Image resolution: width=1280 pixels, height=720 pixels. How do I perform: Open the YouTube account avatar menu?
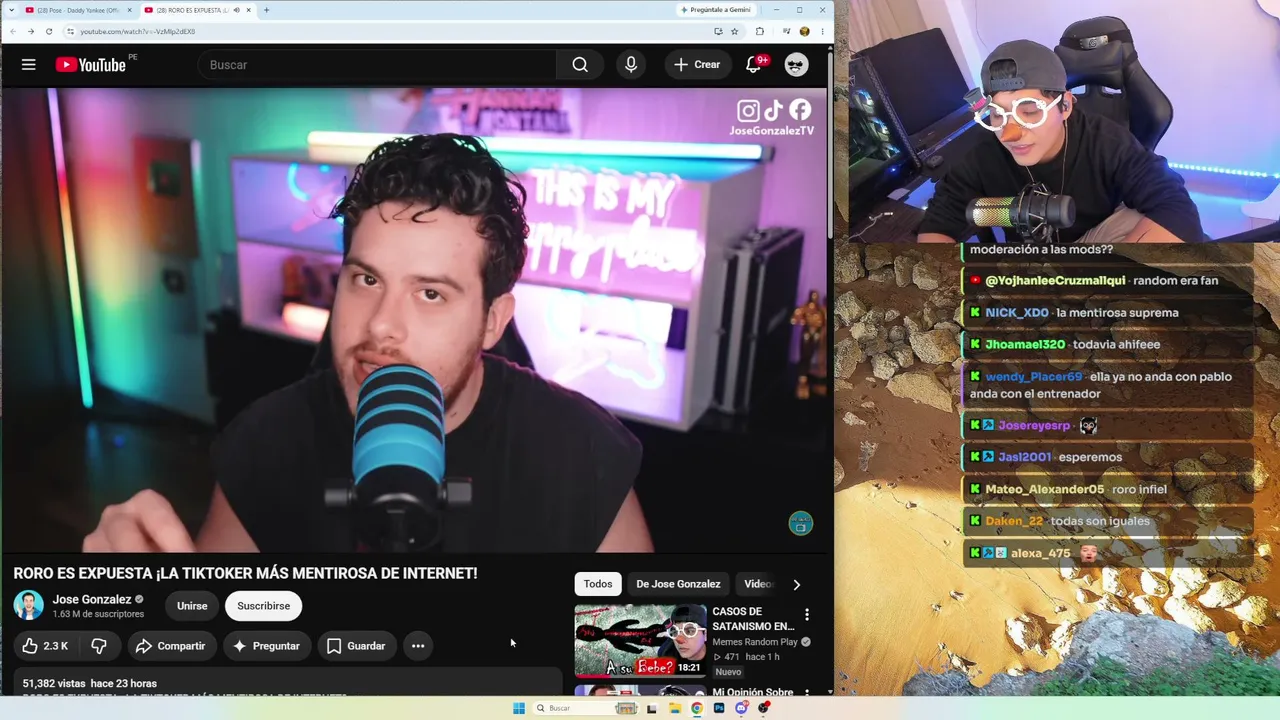(796, 65)
